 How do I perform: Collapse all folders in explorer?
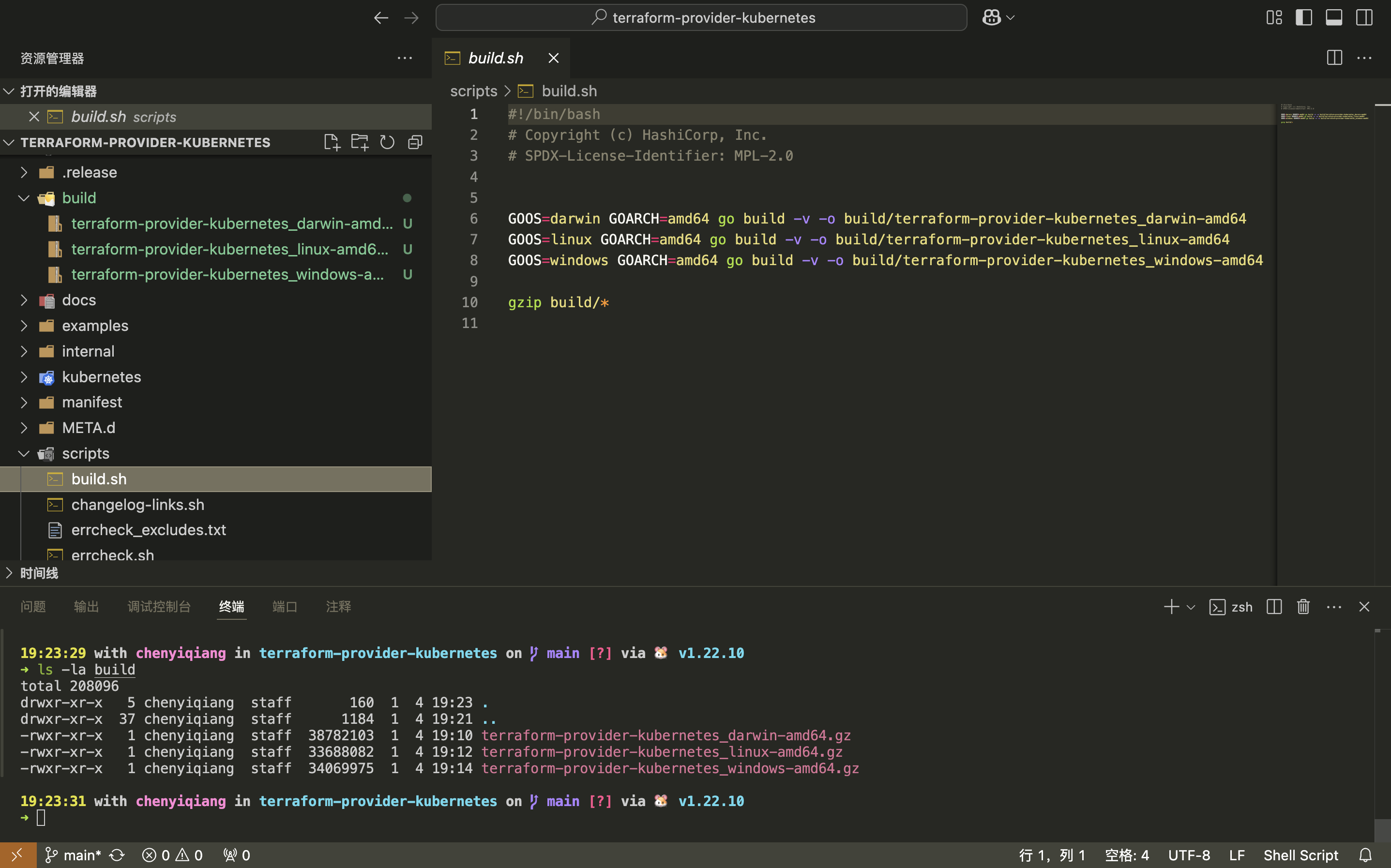(x=415, y=142)
